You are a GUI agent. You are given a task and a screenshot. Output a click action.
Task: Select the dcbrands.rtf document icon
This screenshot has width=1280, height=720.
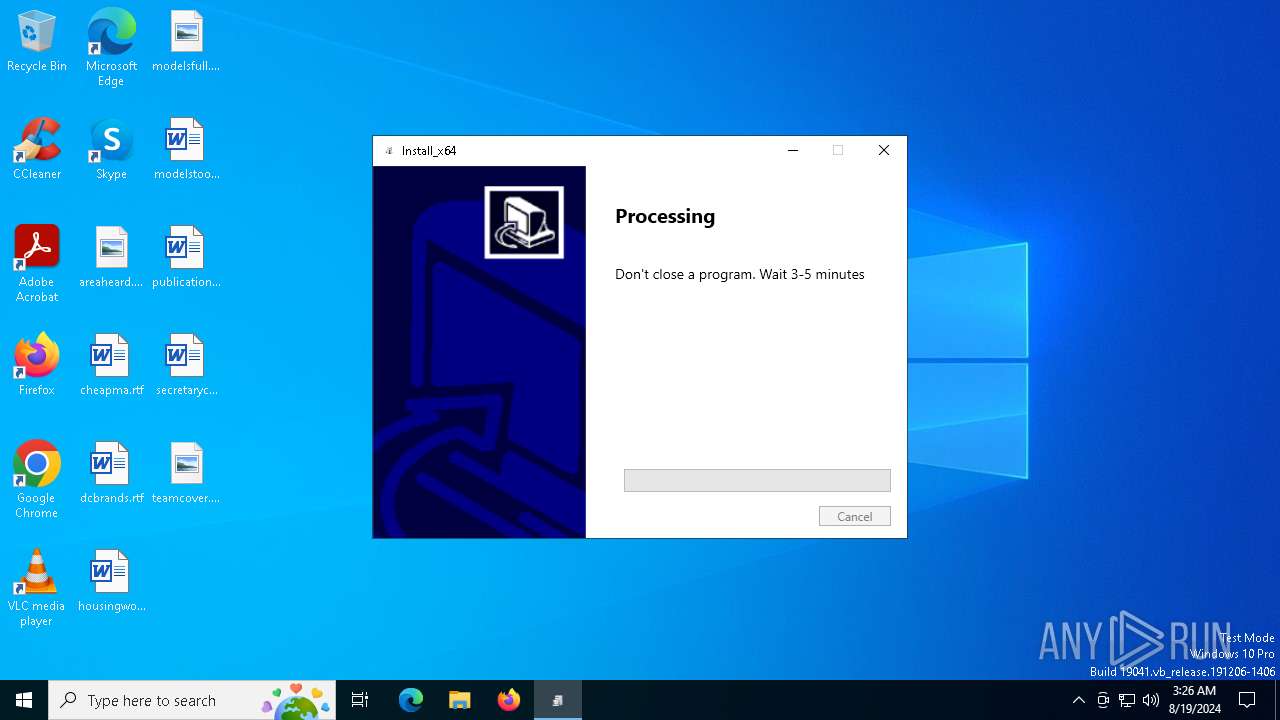111,474
